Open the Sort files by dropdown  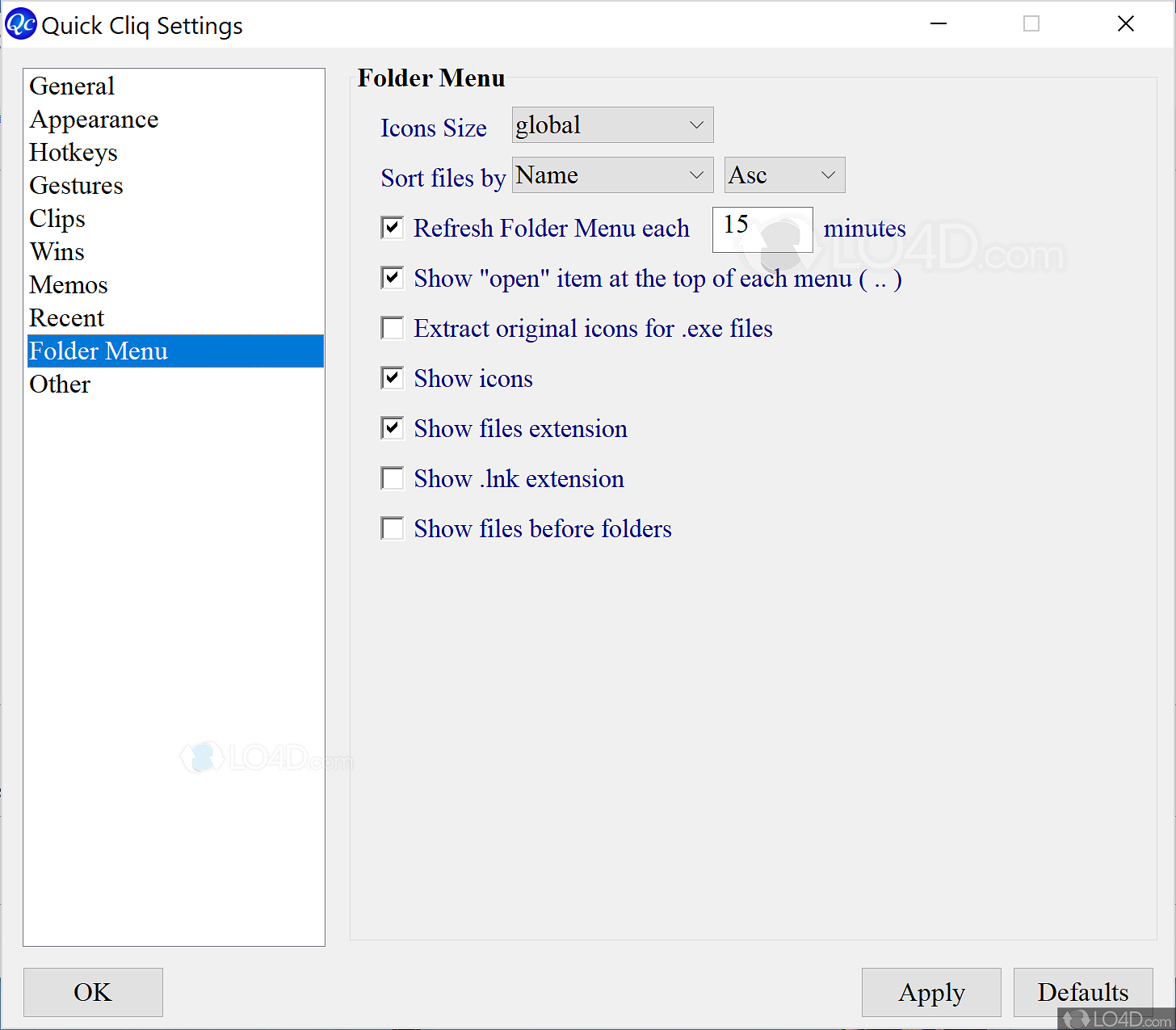(611, 174)
